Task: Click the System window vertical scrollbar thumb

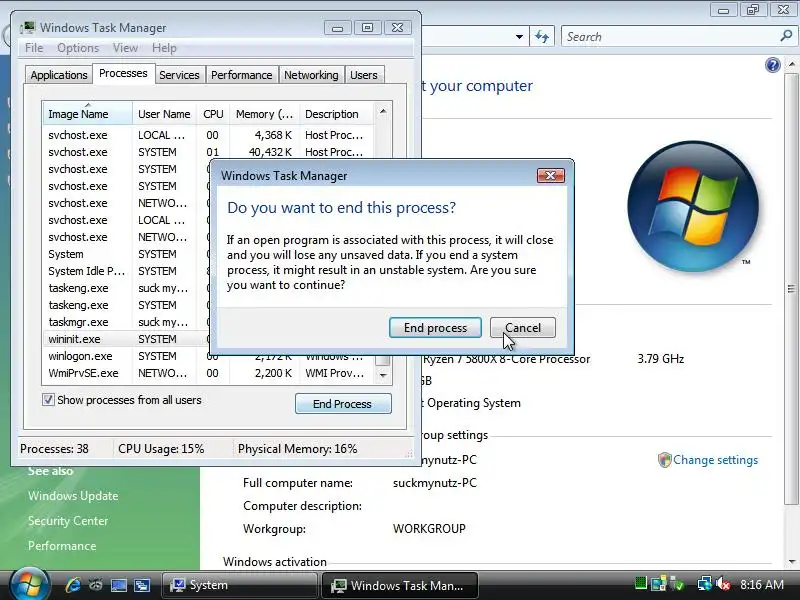Action: coord(791,288)
